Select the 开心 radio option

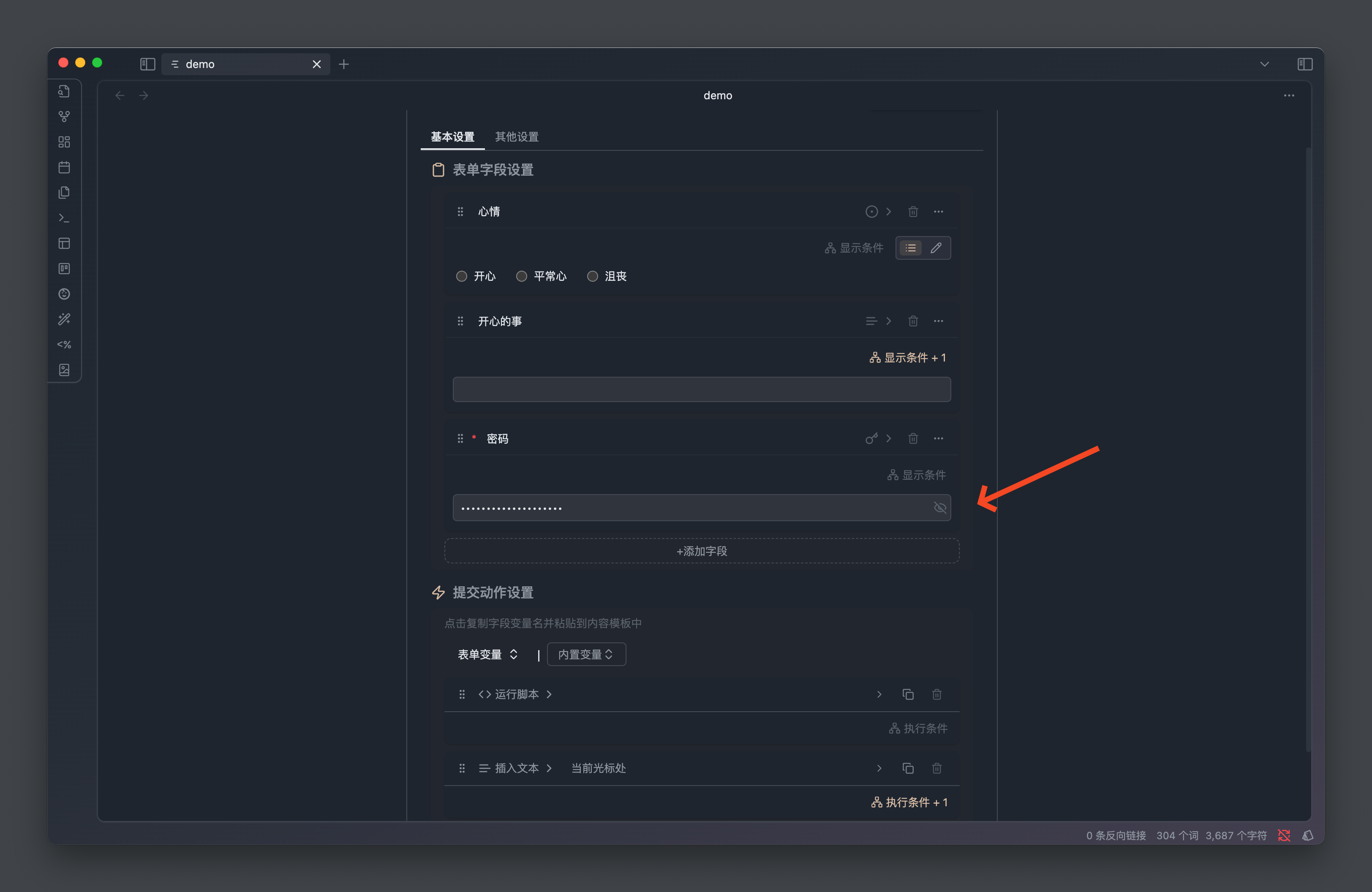point(461,276)
